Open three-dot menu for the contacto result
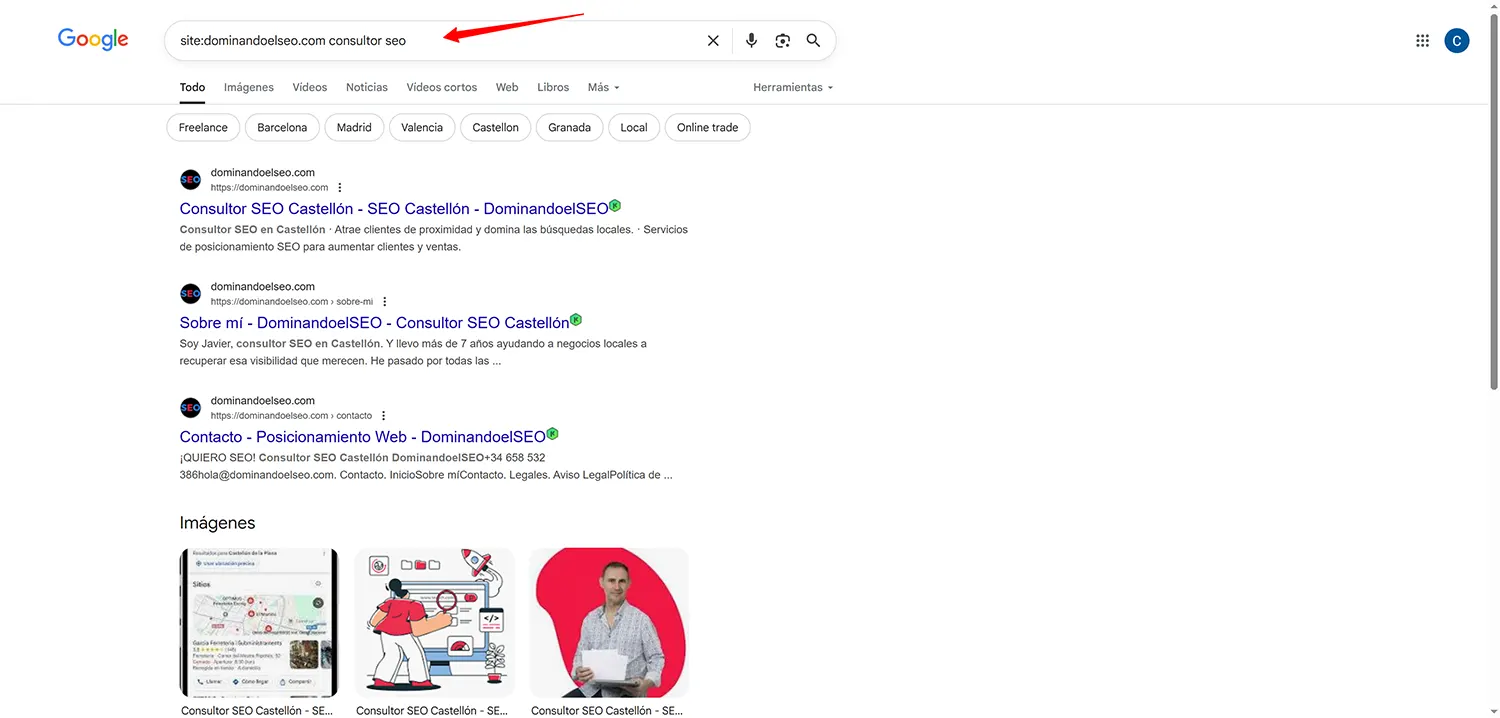The image size is (1500, 718). coord(383,416)
